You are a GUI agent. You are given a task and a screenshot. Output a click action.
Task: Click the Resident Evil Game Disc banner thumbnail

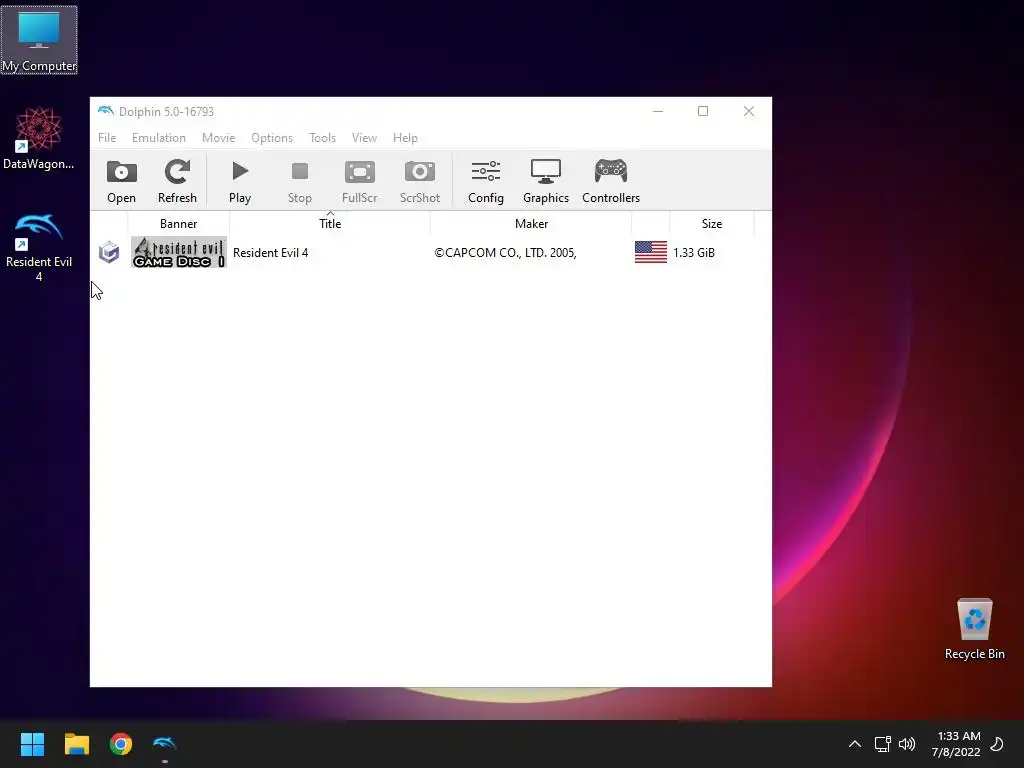point(179,252)
